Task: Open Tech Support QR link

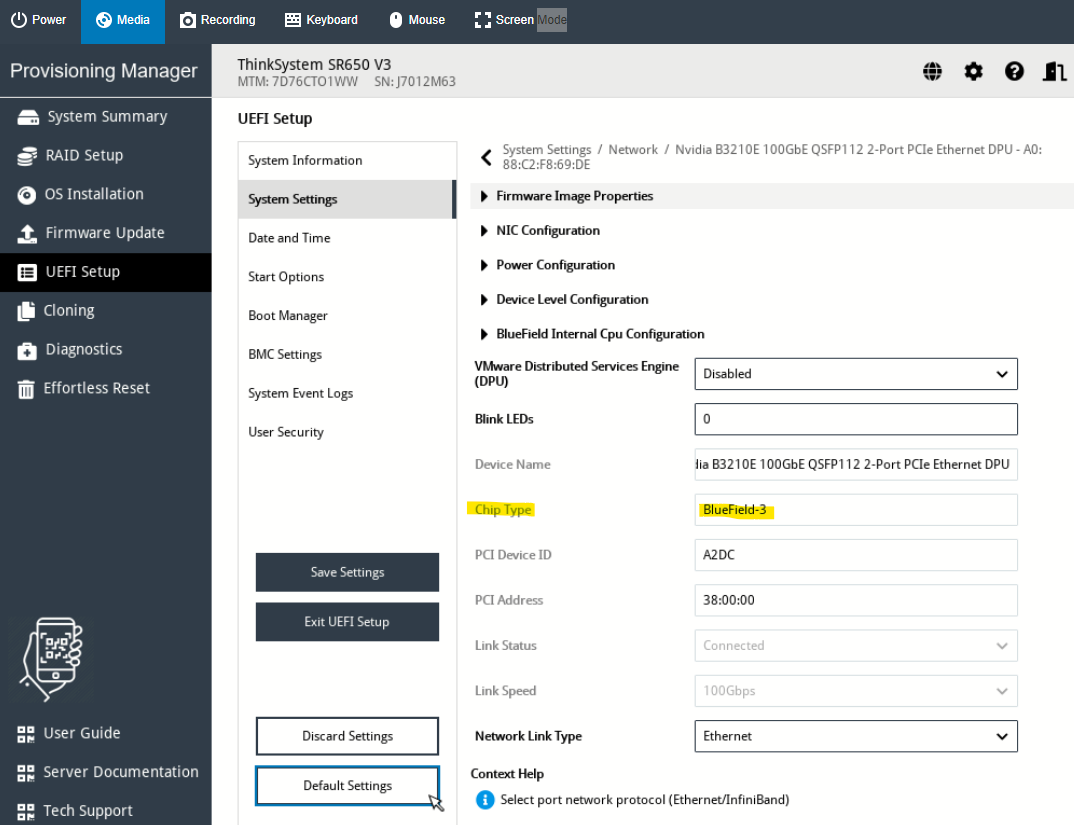Action: click(75, 811)
